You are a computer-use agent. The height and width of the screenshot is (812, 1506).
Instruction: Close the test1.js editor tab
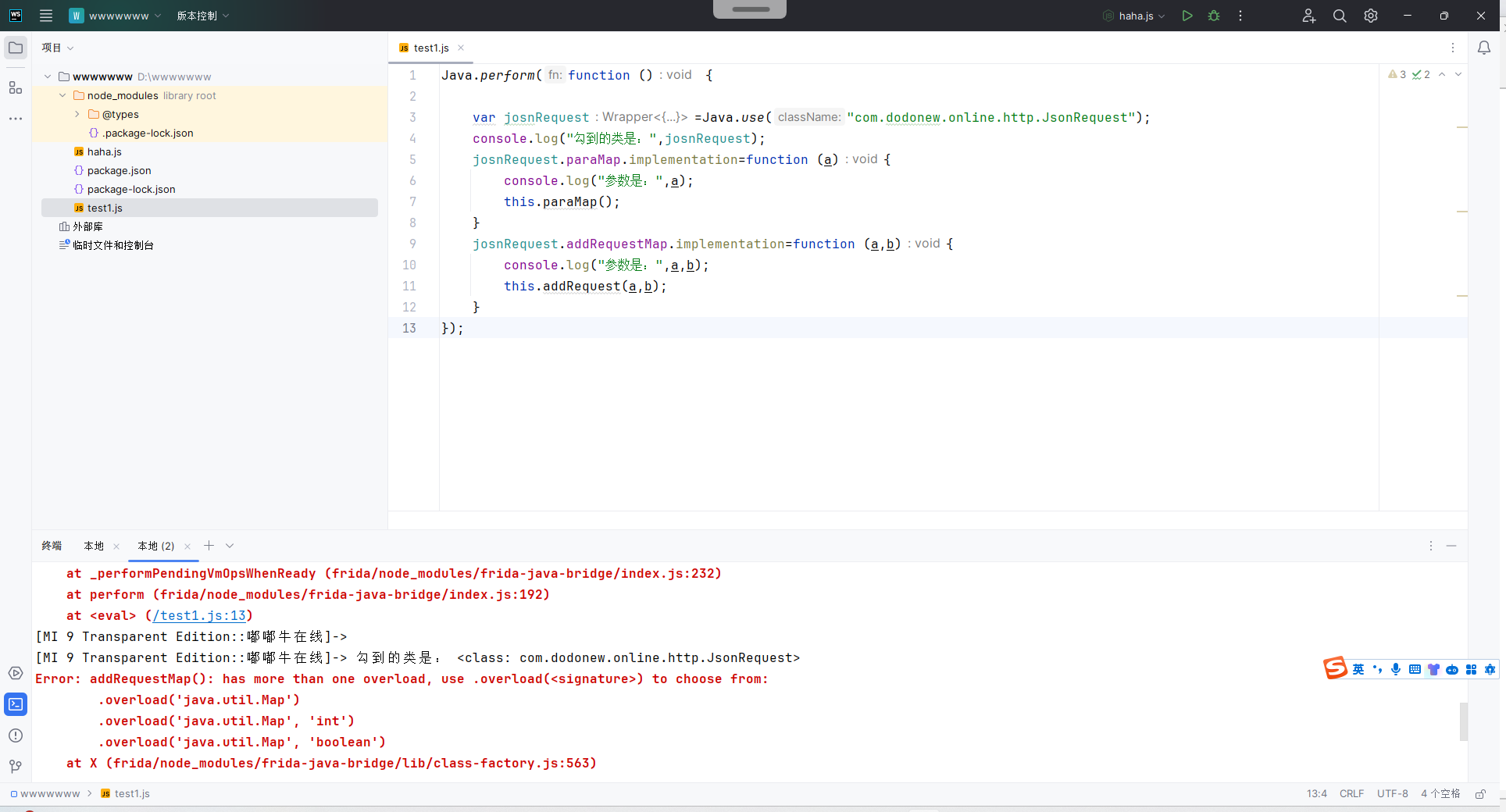click(461, 48)
